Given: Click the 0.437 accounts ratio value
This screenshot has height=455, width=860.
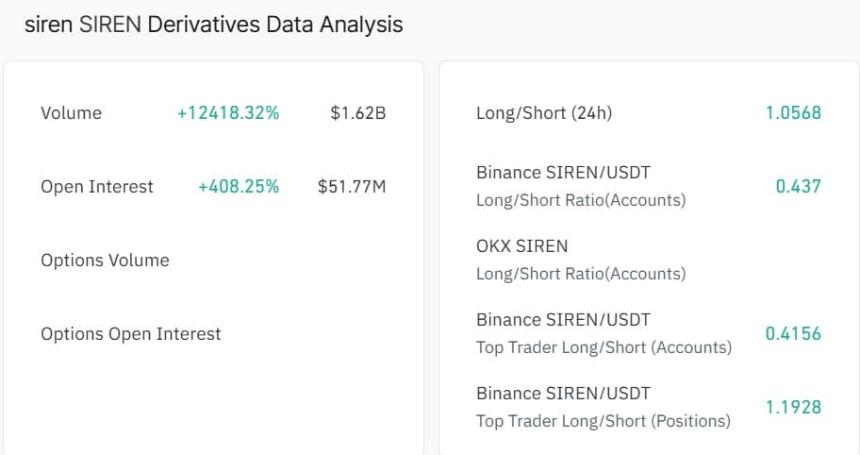Looking at the screenshot, I should pos(798,186).
